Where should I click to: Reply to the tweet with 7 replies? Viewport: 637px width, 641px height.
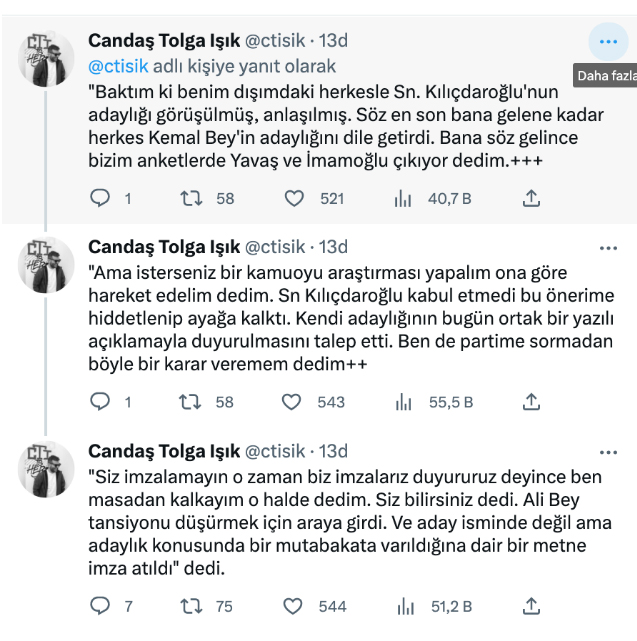(99, 606)
